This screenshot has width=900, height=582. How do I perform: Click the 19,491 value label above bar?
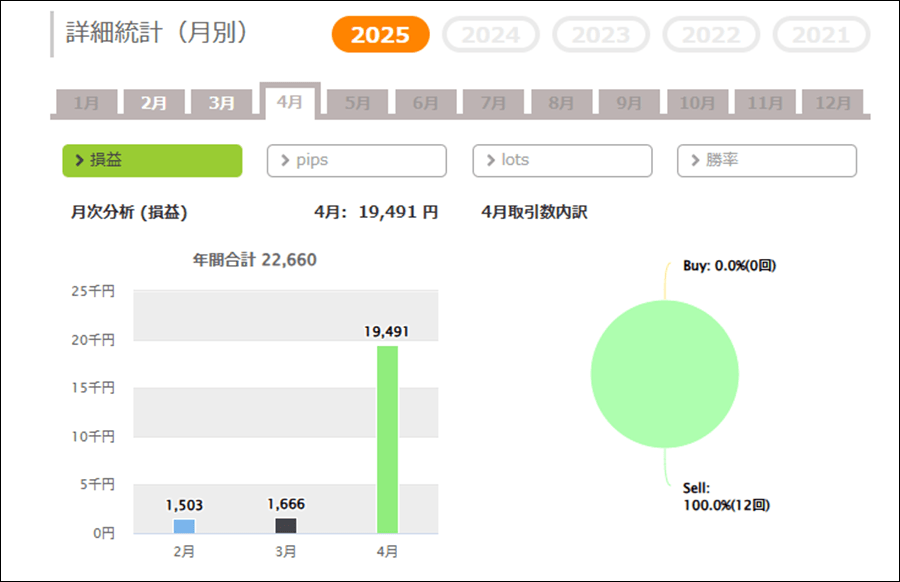pos(387,332)
